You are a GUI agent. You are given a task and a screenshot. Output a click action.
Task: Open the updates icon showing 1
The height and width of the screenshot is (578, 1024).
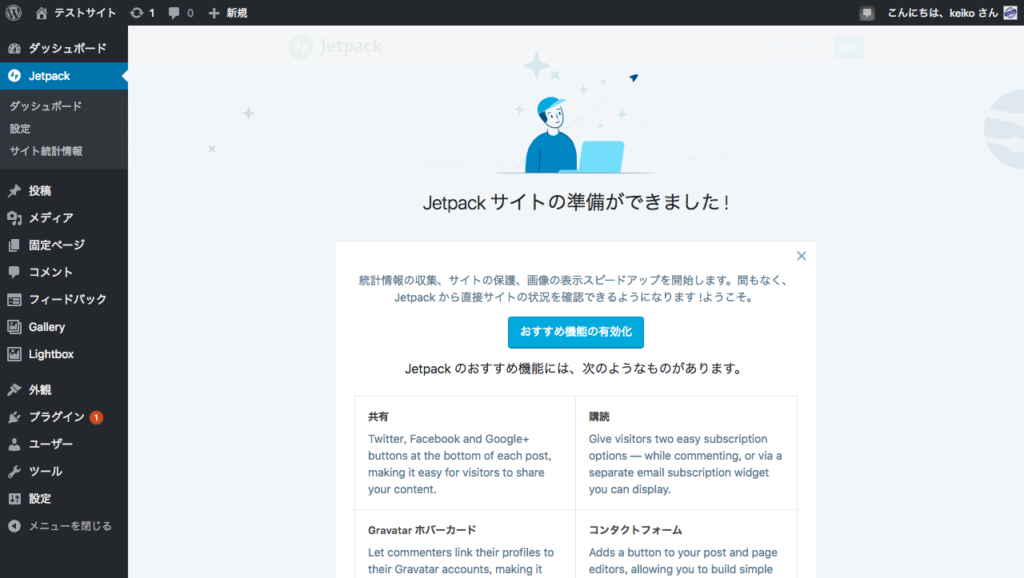tap(136, 12)
